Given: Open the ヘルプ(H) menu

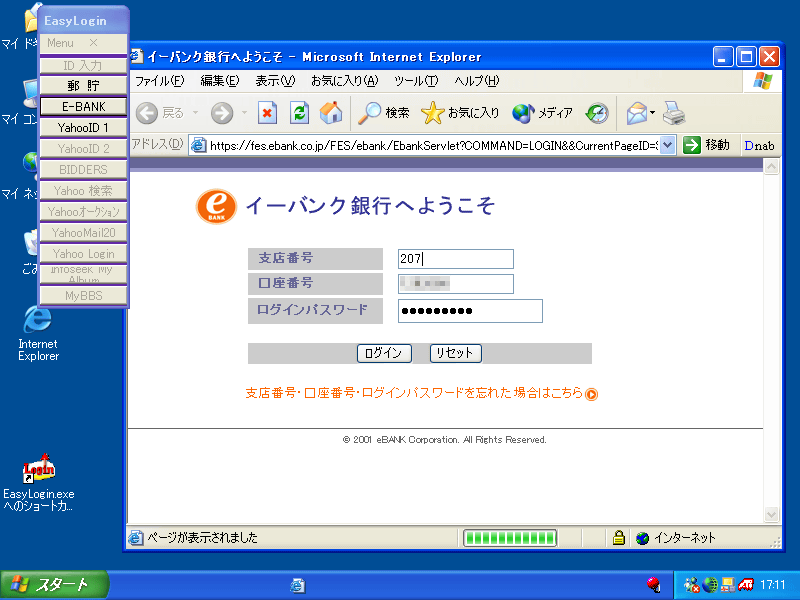Looking at the screenshot, I should 477,81.
